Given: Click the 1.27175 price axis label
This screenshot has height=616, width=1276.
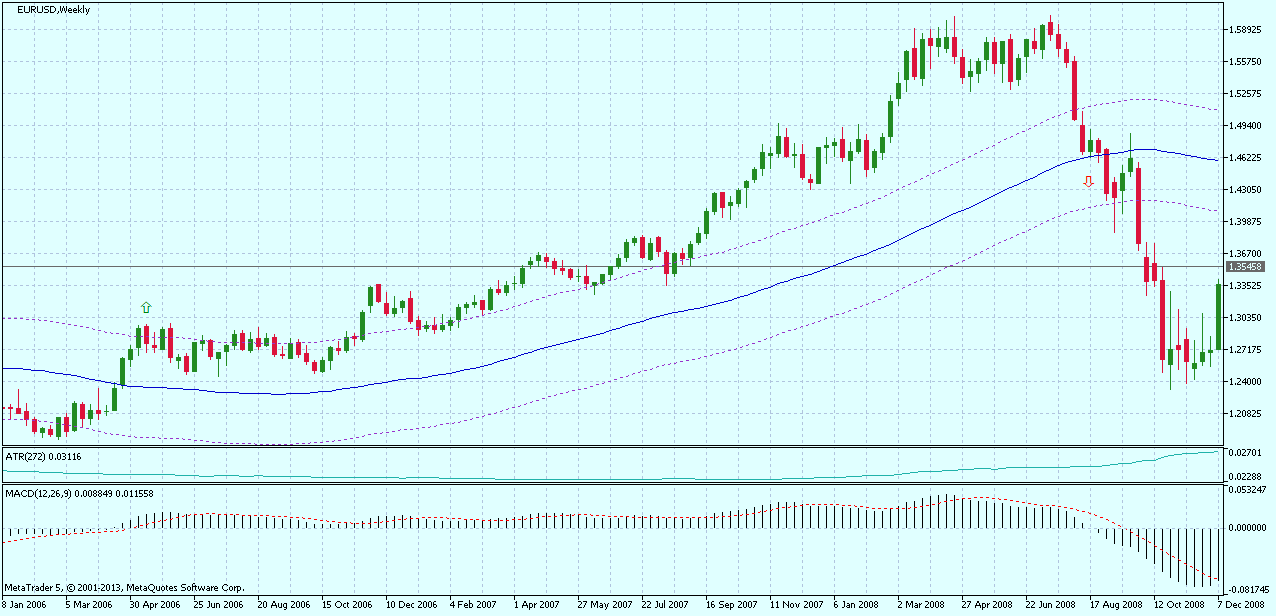Looking at the screenshot, I should [1246, 350].
